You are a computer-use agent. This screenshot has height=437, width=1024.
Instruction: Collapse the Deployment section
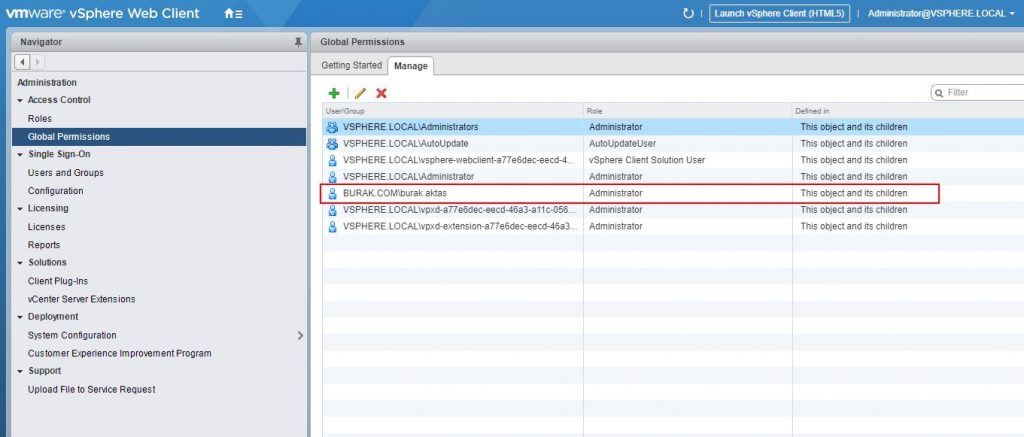(20, 317)
